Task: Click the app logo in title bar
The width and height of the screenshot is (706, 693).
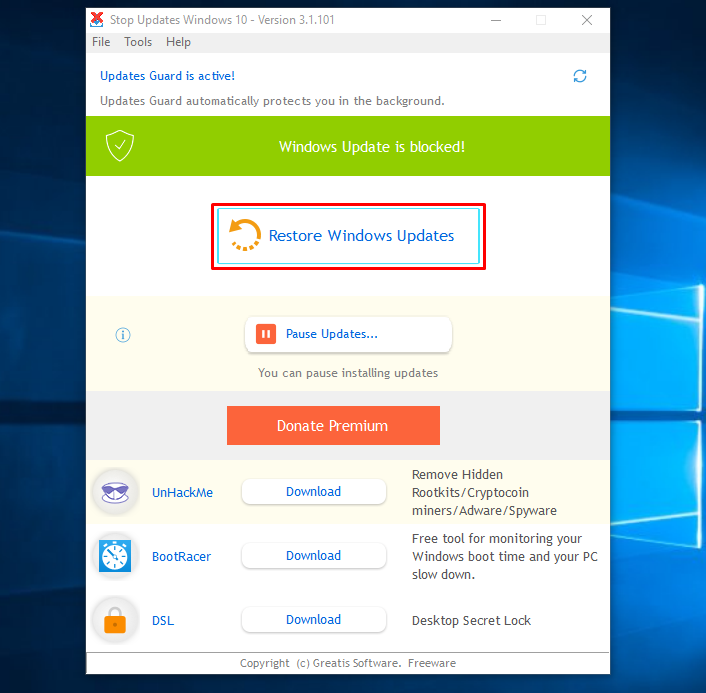Action: pyautogui.click(x=97, y=19)
